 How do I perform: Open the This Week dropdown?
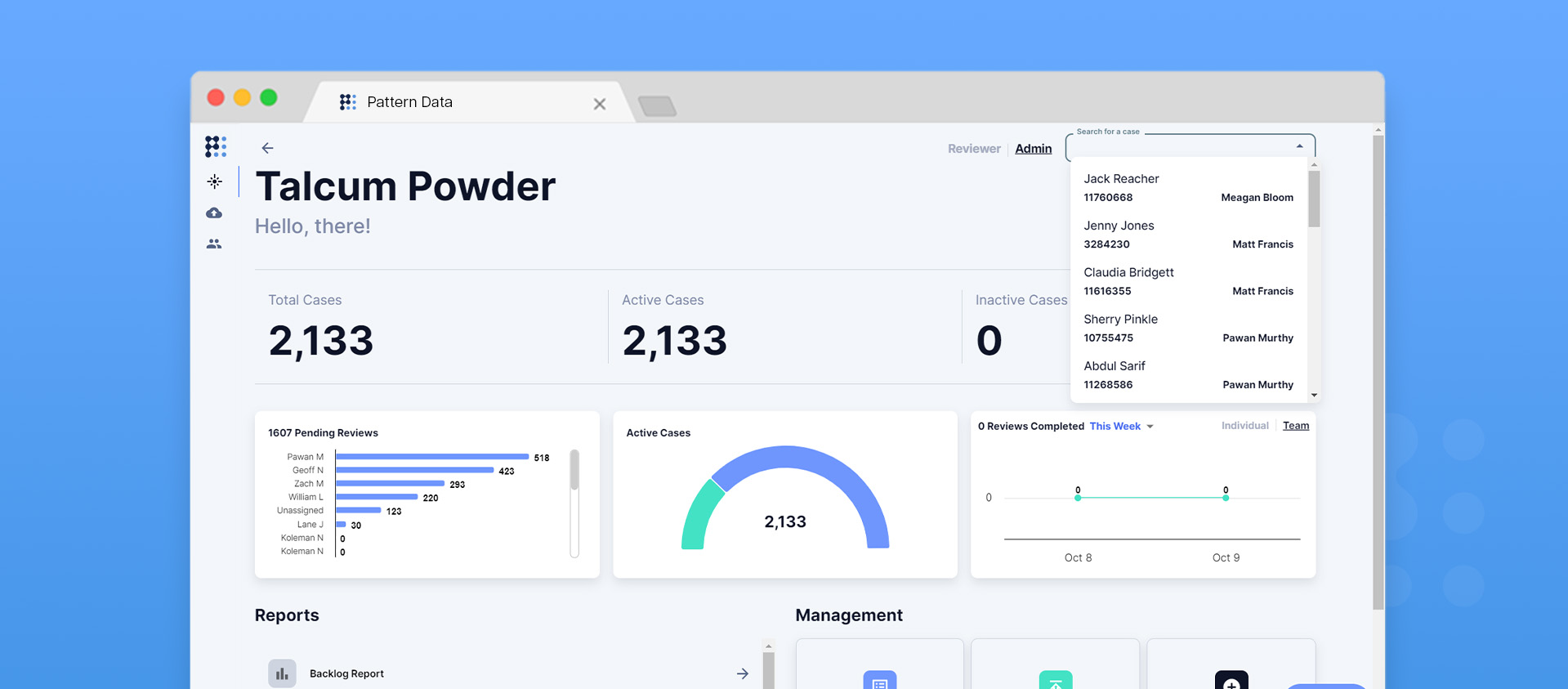coord(1121,427)
